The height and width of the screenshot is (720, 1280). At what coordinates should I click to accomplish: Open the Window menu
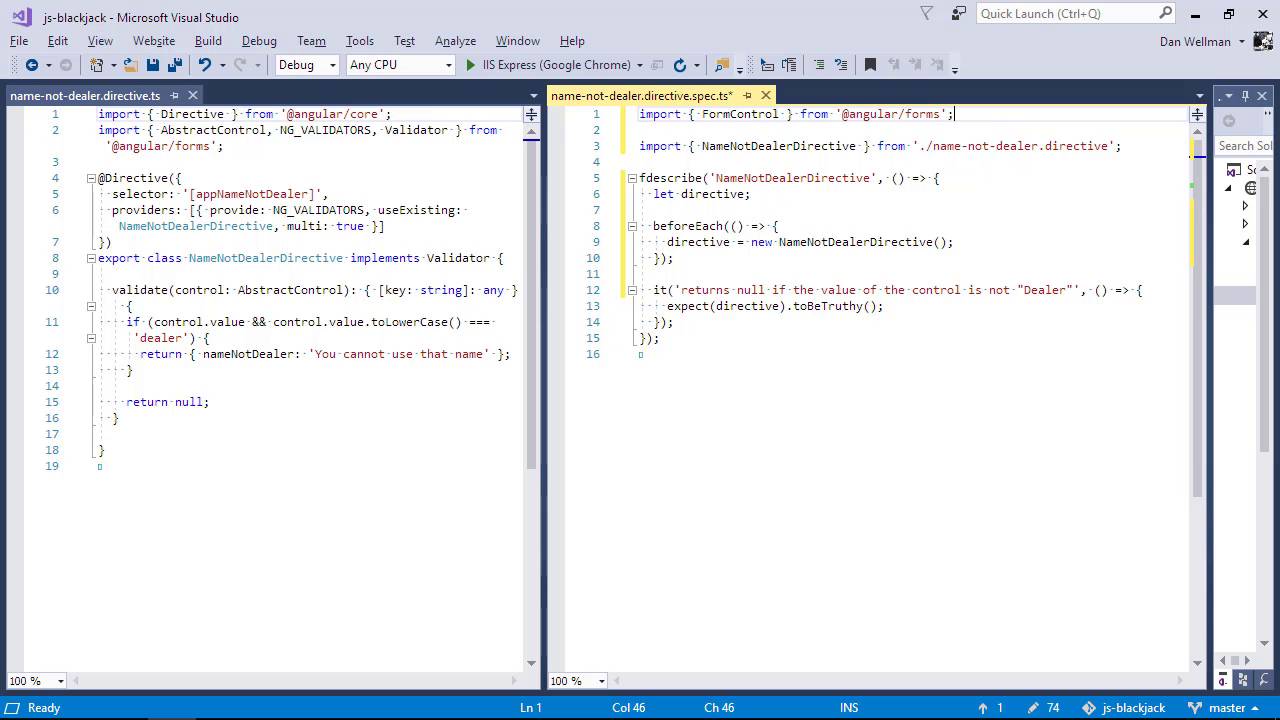pos(518,41)
